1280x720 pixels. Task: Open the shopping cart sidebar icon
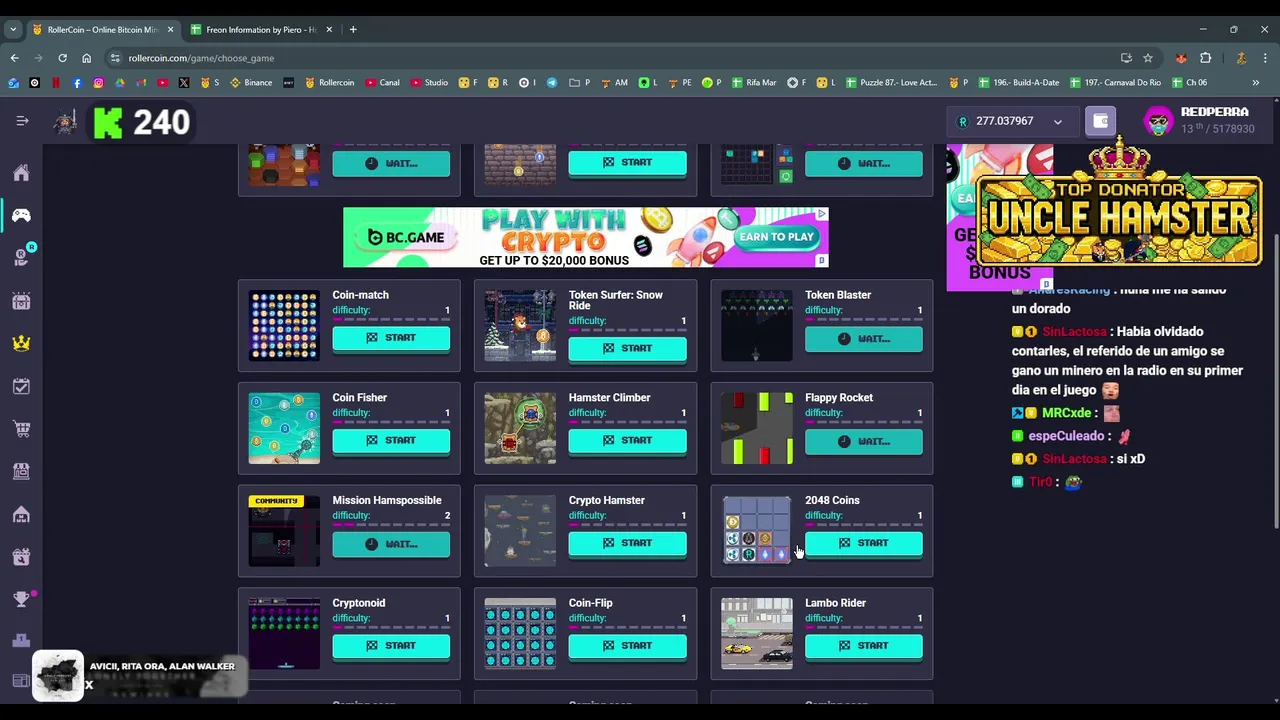[21, 429]
